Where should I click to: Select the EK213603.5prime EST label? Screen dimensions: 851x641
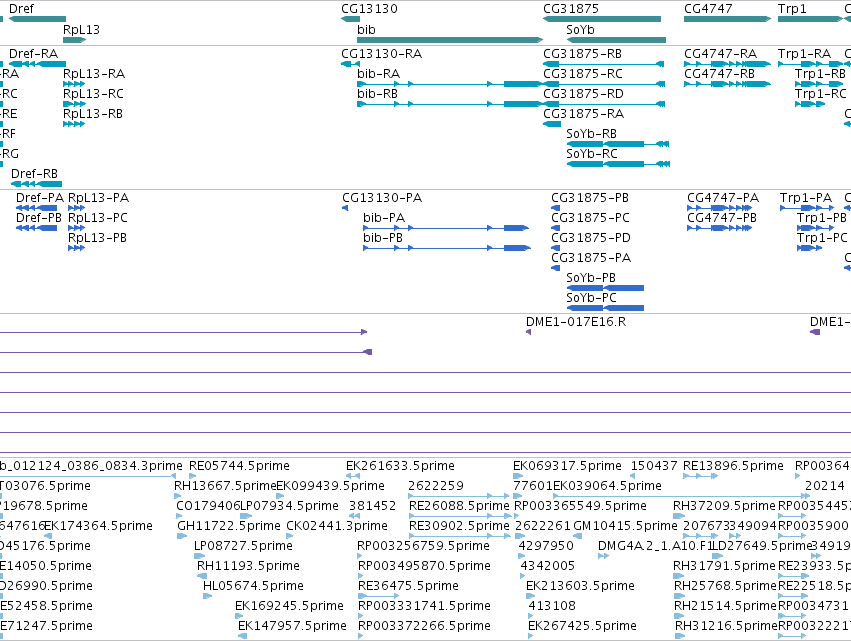point(580,586)
